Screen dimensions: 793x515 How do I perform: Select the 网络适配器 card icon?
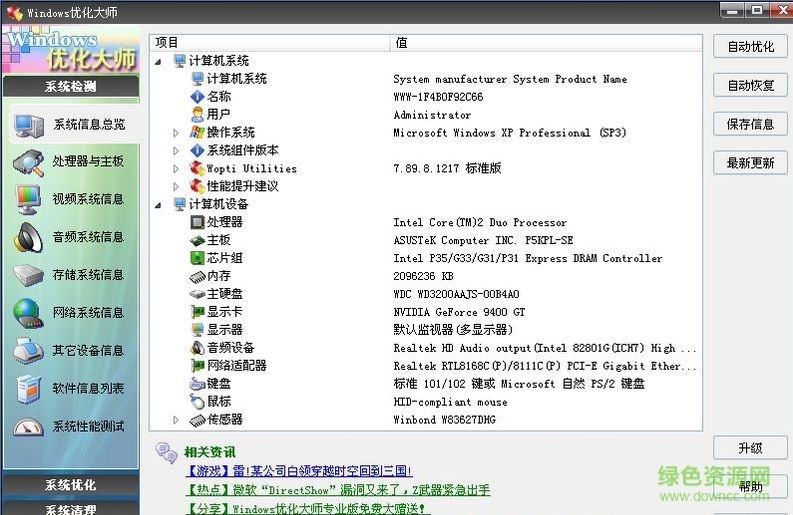click(197, 366)
